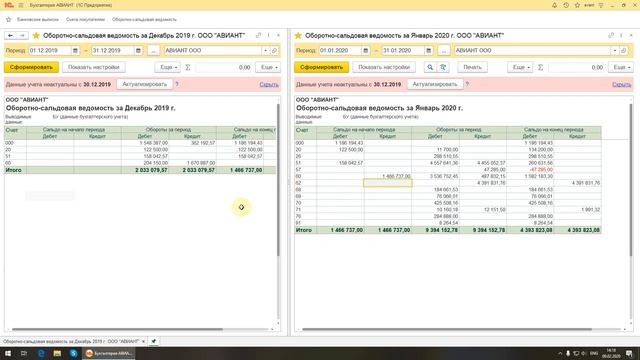Open organization card icon in January report
The height and width of the screenshot is (360, 640).
(x=623, y=51)
